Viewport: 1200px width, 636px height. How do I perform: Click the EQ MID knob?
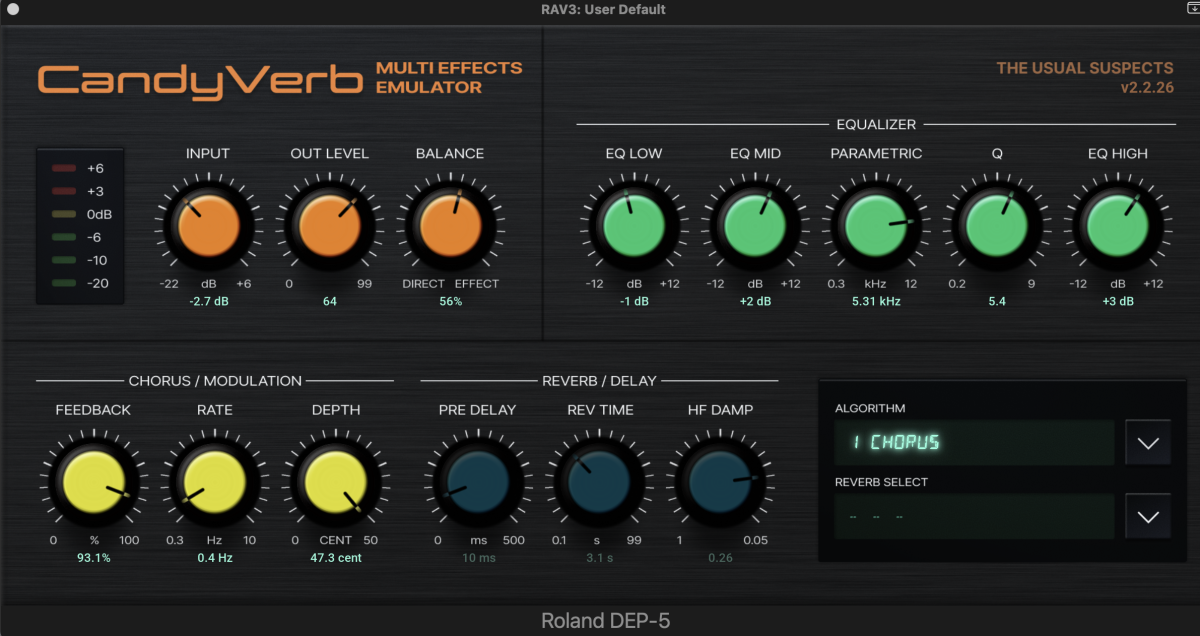[x=755, y=225]
